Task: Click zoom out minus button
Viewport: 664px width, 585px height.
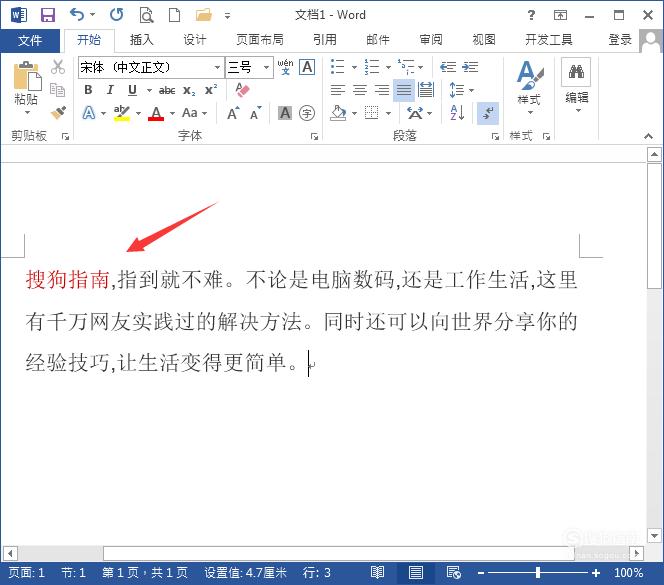Action: point(481,573)
